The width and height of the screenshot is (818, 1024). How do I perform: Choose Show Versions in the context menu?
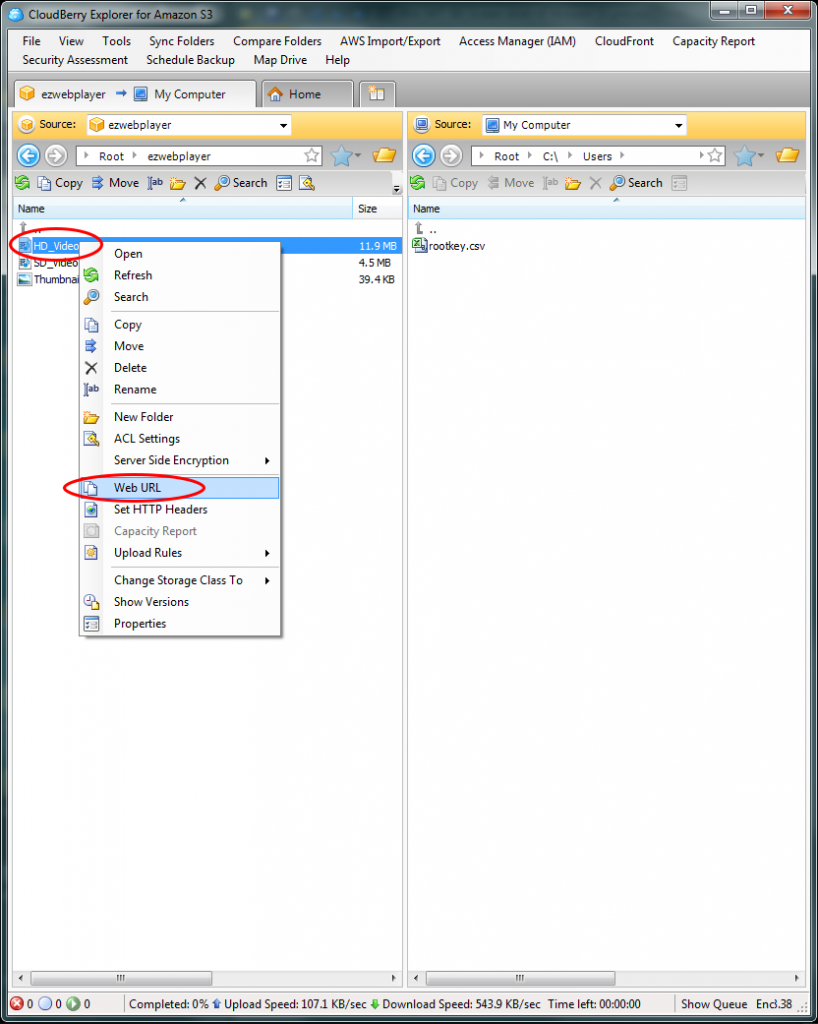tap(180, 601)
